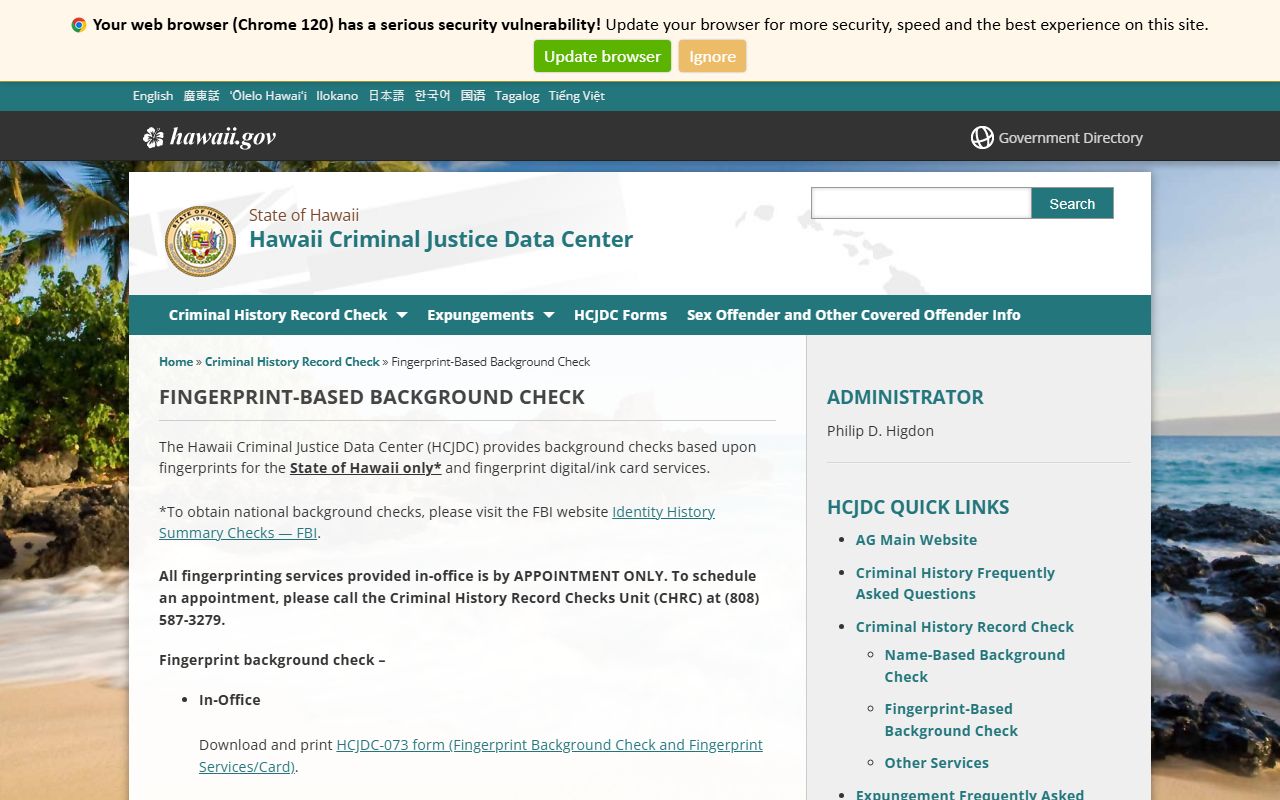Click the HCJDC Quick Links heading
This screenshot has height=800, width=1280.
(918, 507)
